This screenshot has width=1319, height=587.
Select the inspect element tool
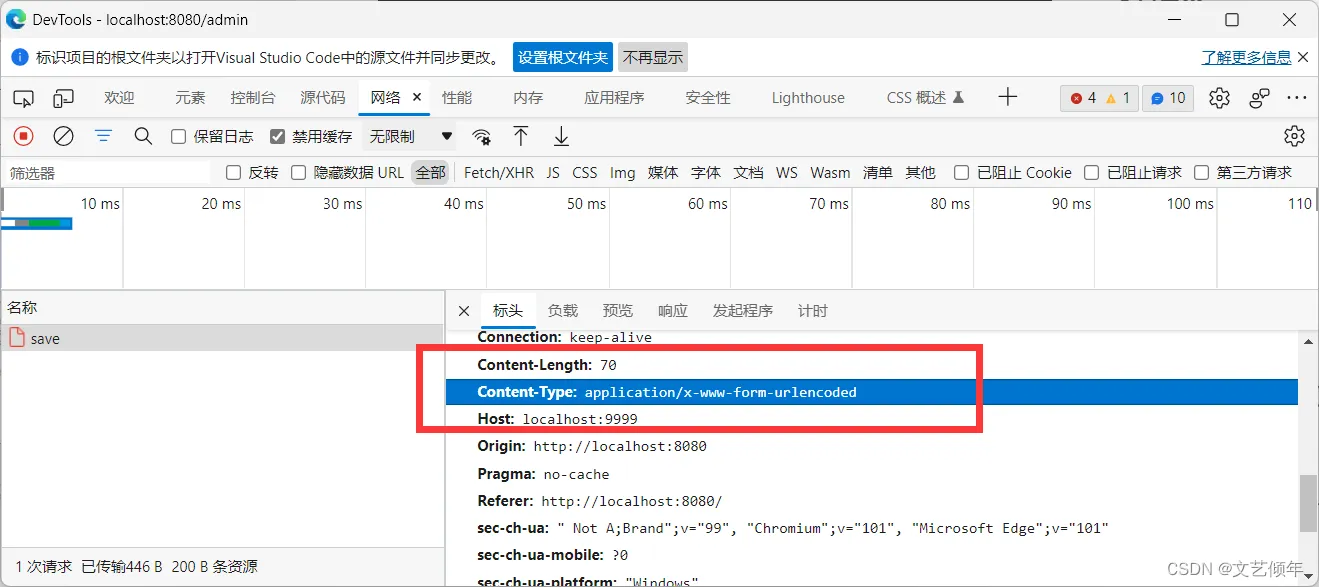coord(24,97)
